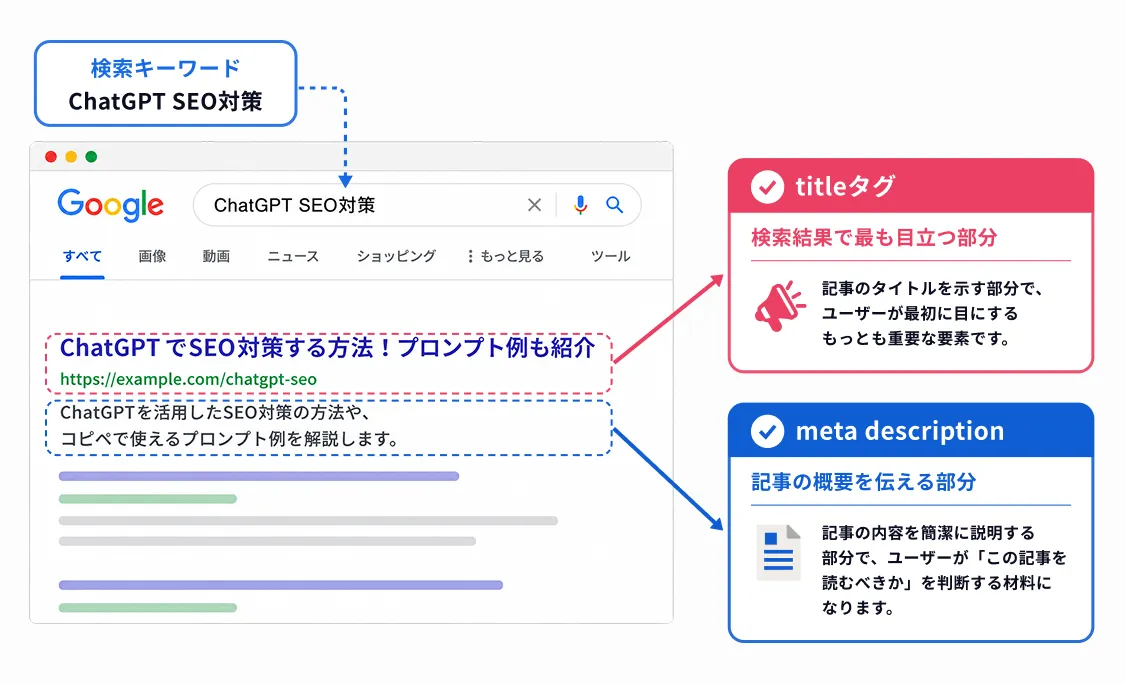Open the ChatGPT でSEO対策する方法 result title
Screen dimensions: 1125x683
point(327,348)
